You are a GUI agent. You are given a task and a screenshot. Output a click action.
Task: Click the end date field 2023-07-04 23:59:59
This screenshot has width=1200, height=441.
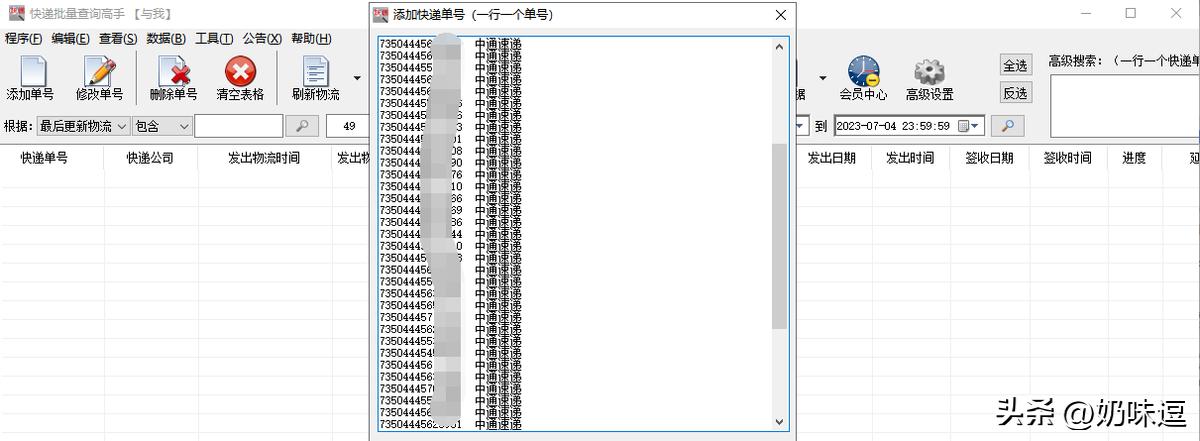coord(909,126)
